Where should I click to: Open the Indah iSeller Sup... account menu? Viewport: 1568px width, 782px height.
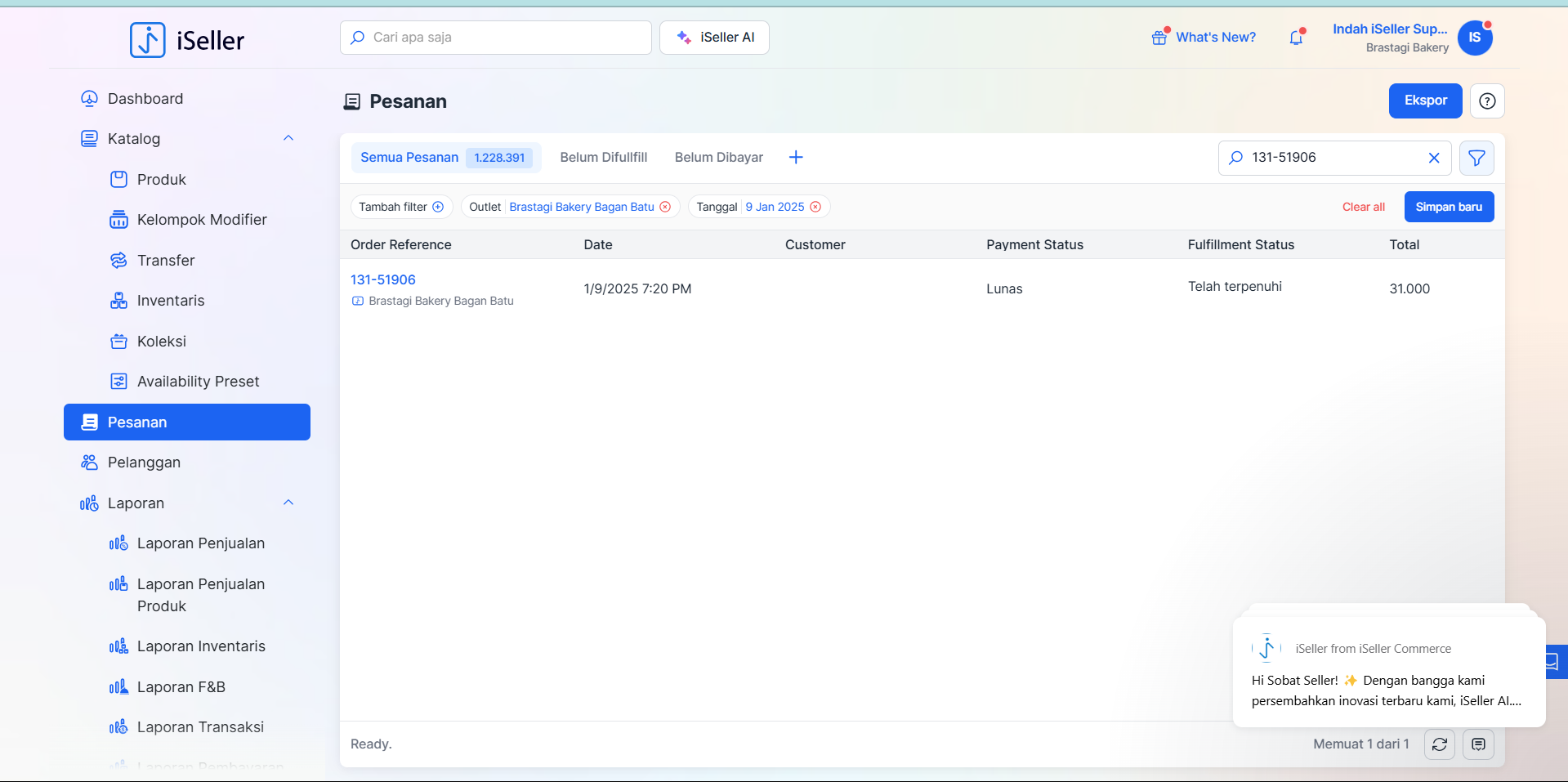pyautogui.click(x=1390, y=38)
